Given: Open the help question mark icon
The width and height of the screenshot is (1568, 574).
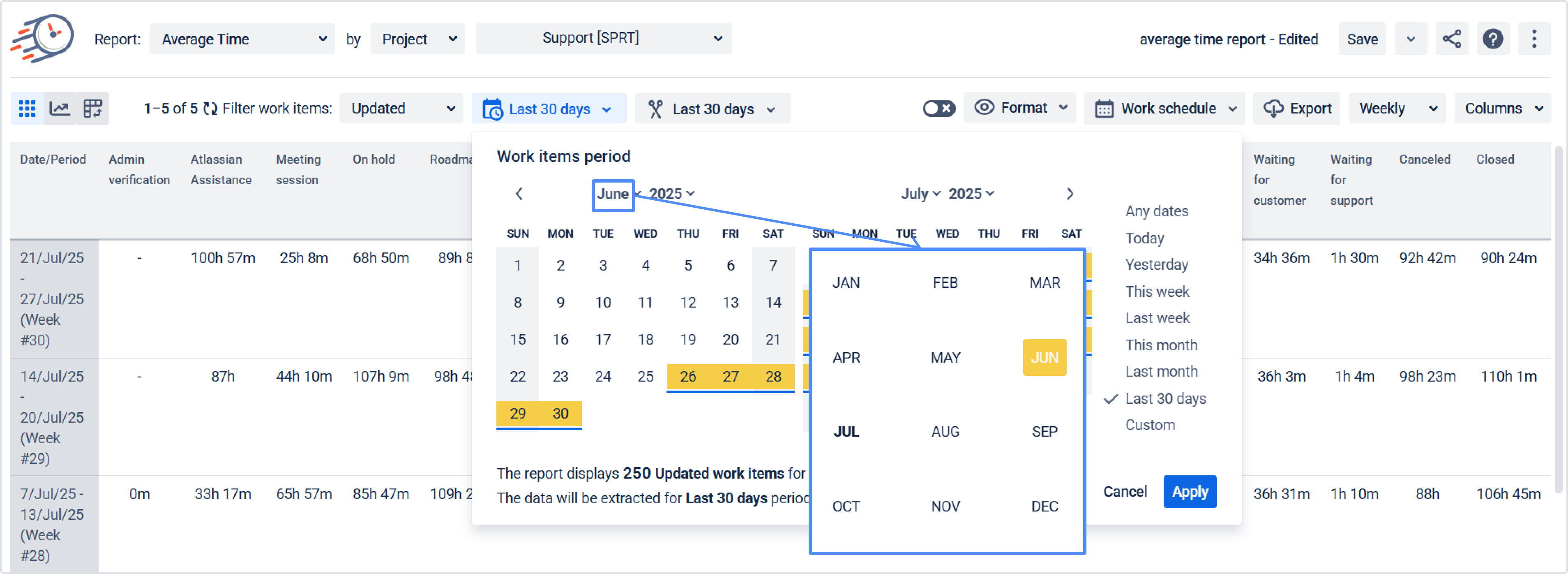Looking at the screenshot, I should coord(1492,39).
